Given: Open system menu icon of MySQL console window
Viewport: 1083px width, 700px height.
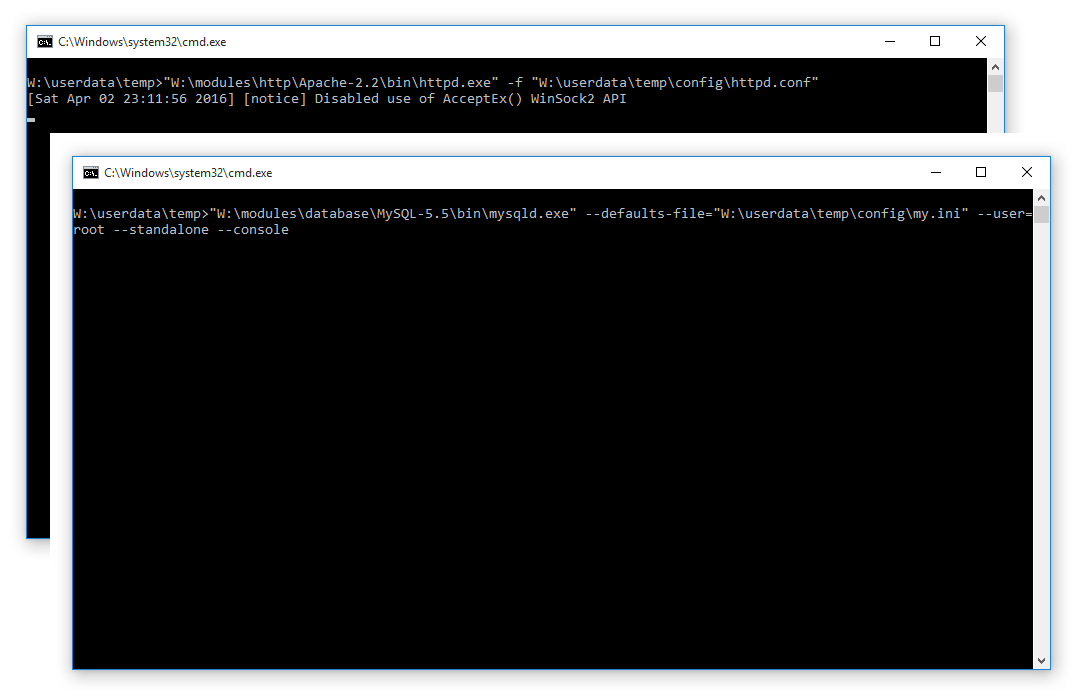Looking at the screenshot, I should (91, 172).
